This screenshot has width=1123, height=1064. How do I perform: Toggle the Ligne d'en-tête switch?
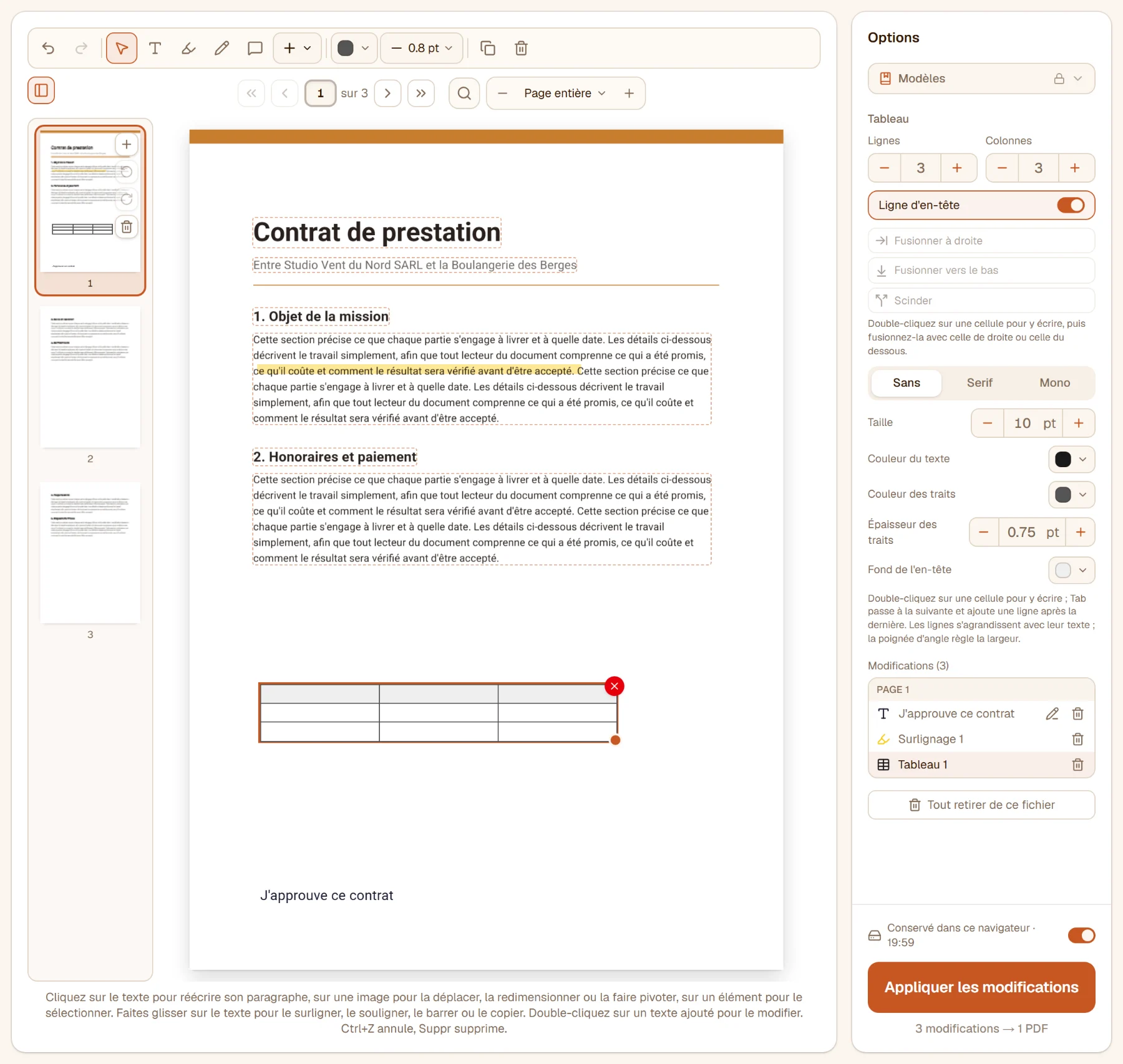click(x=1071, y=205)
